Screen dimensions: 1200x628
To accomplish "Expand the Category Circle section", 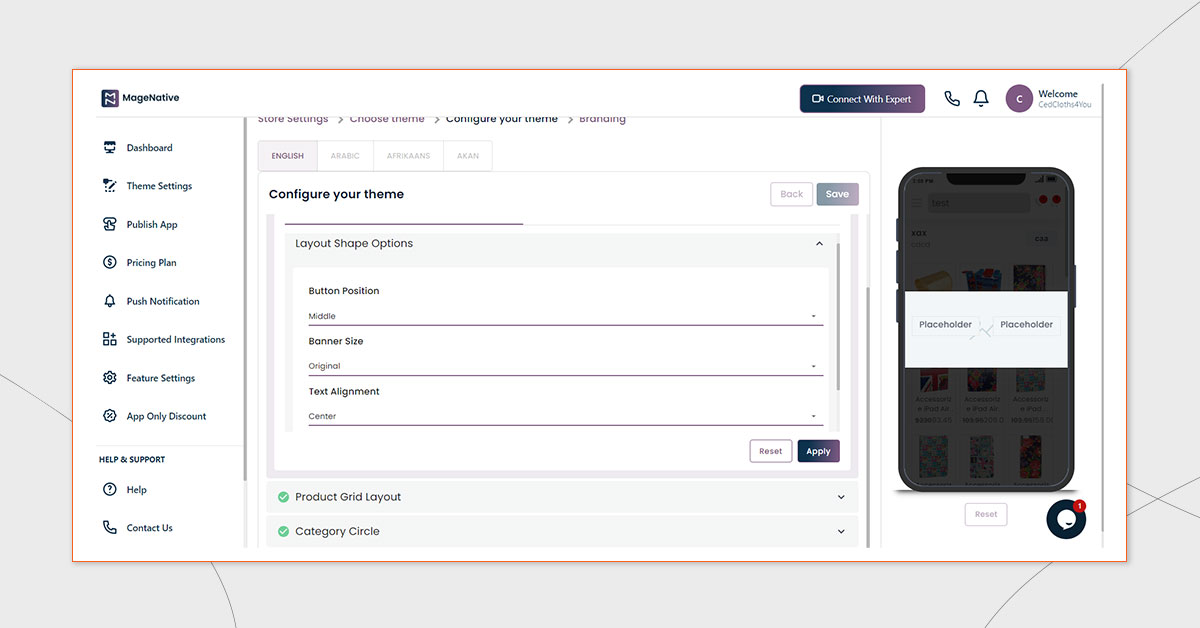I will (841, 531).
